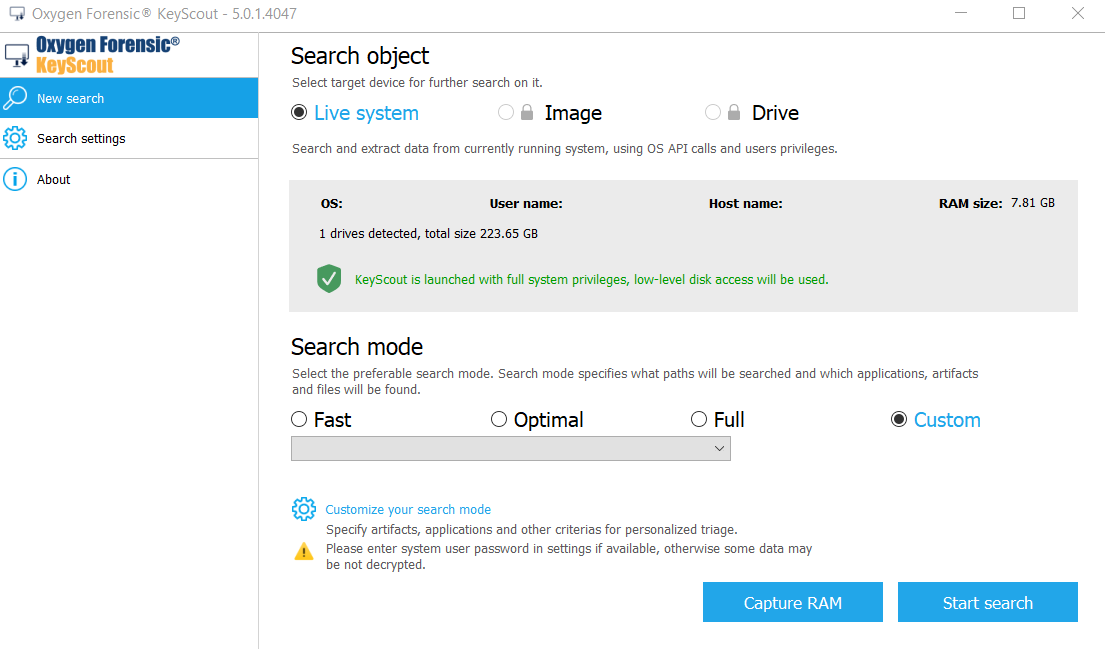This screenshot has height=649, width=1105.
Task: Click the app icon in the title bar
Action: click(x=17, y=13)
